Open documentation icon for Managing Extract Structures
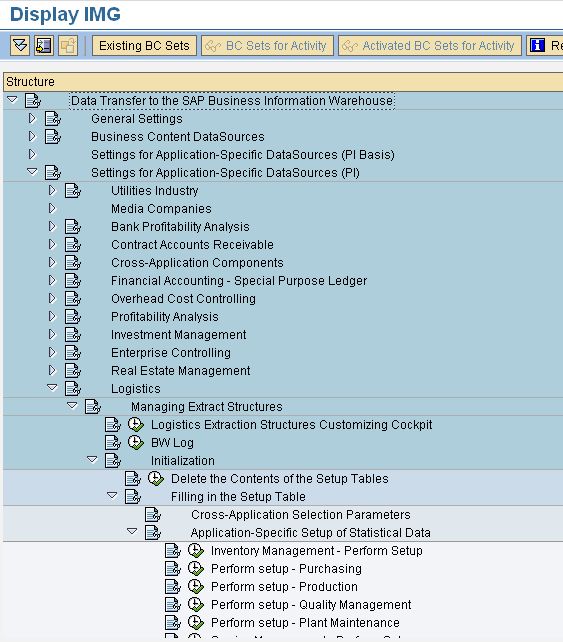Viewport: 563px width, 642px height. (x=93, y=407)
